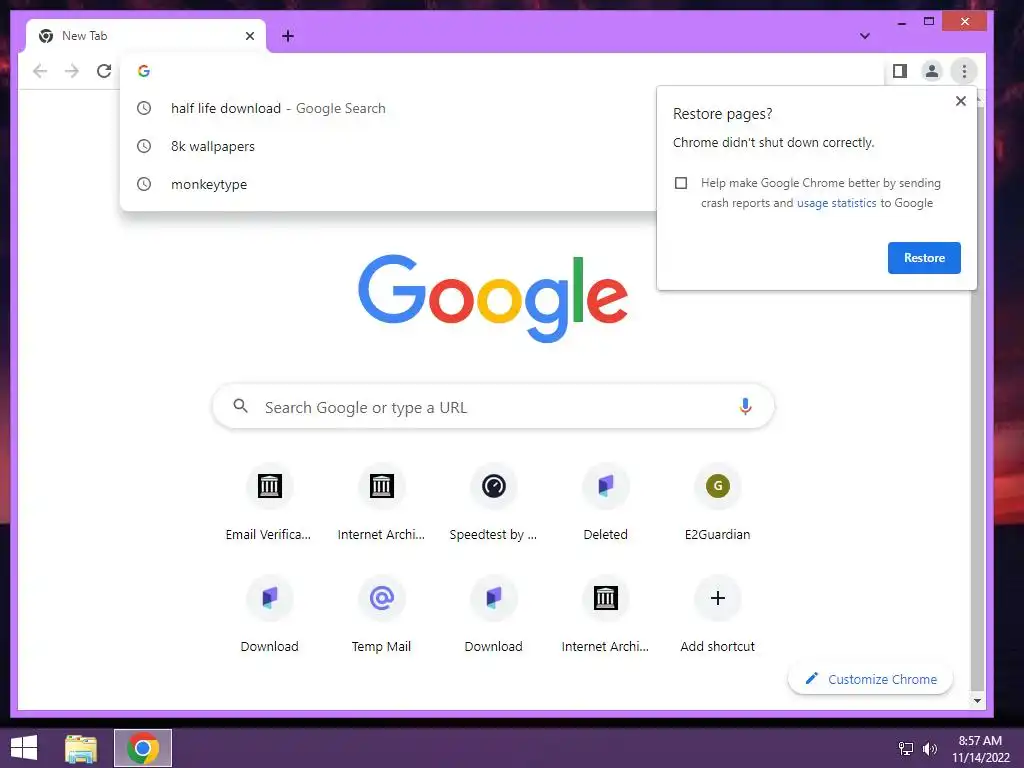
Task: Click the Restore button
Action: 924,258
